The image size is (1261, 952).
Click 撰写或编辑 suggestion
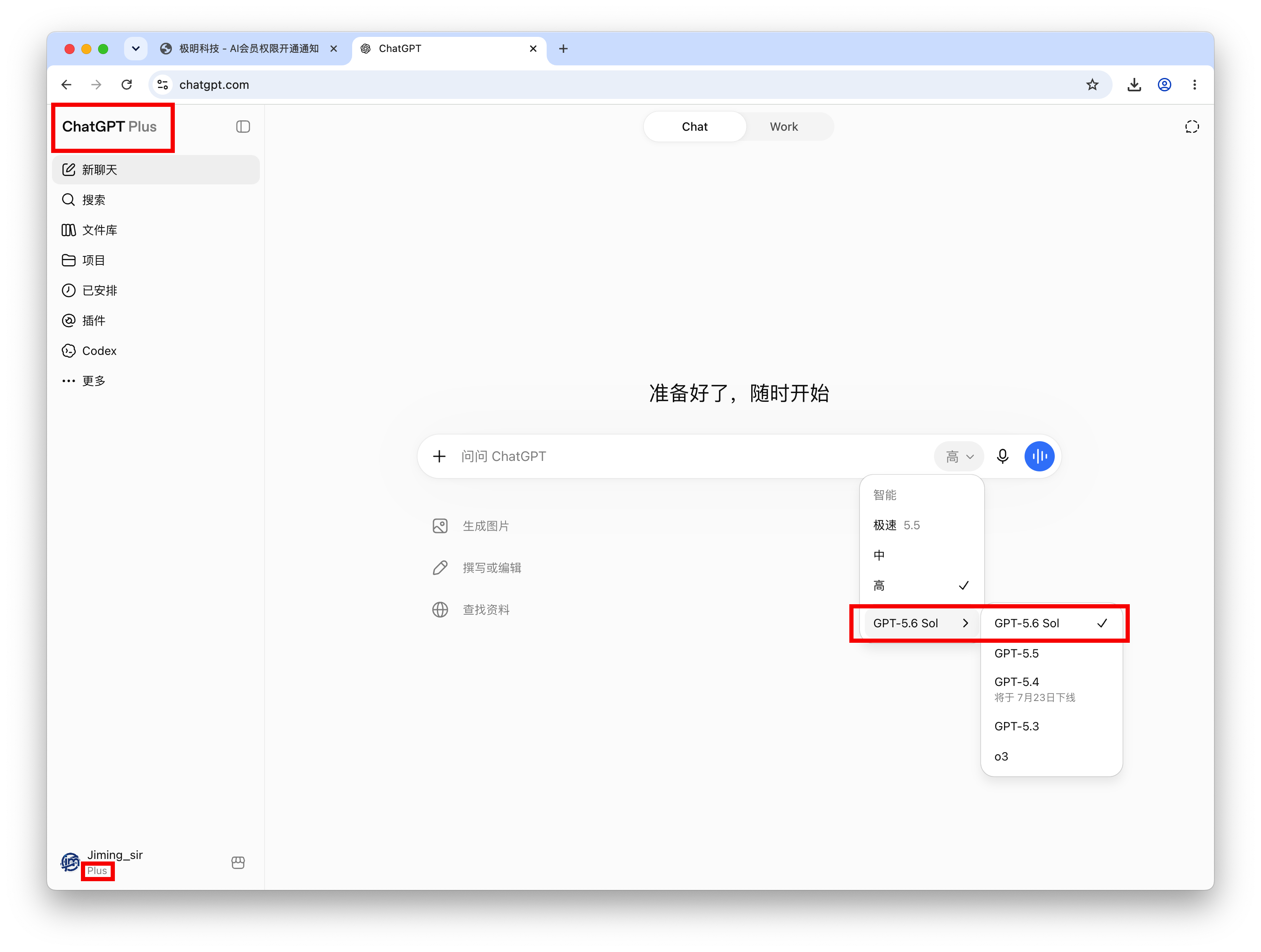pyautogui.click(x=477, y=567)
